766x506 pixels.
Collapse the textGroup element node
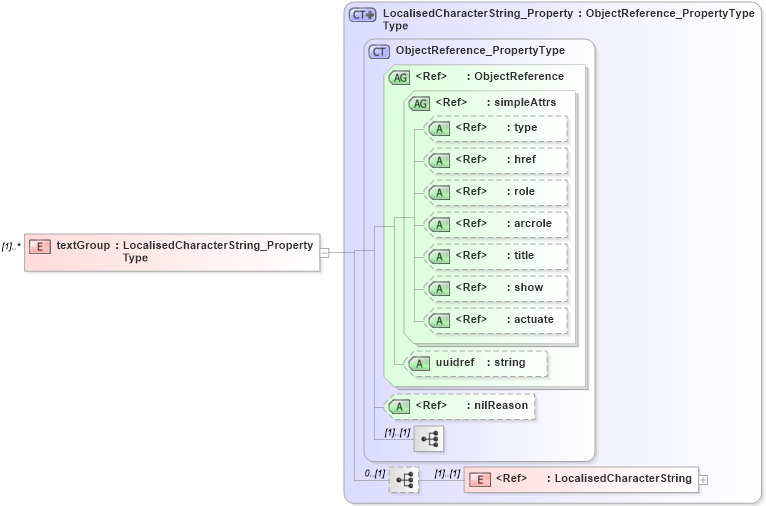tap(324, 253)
